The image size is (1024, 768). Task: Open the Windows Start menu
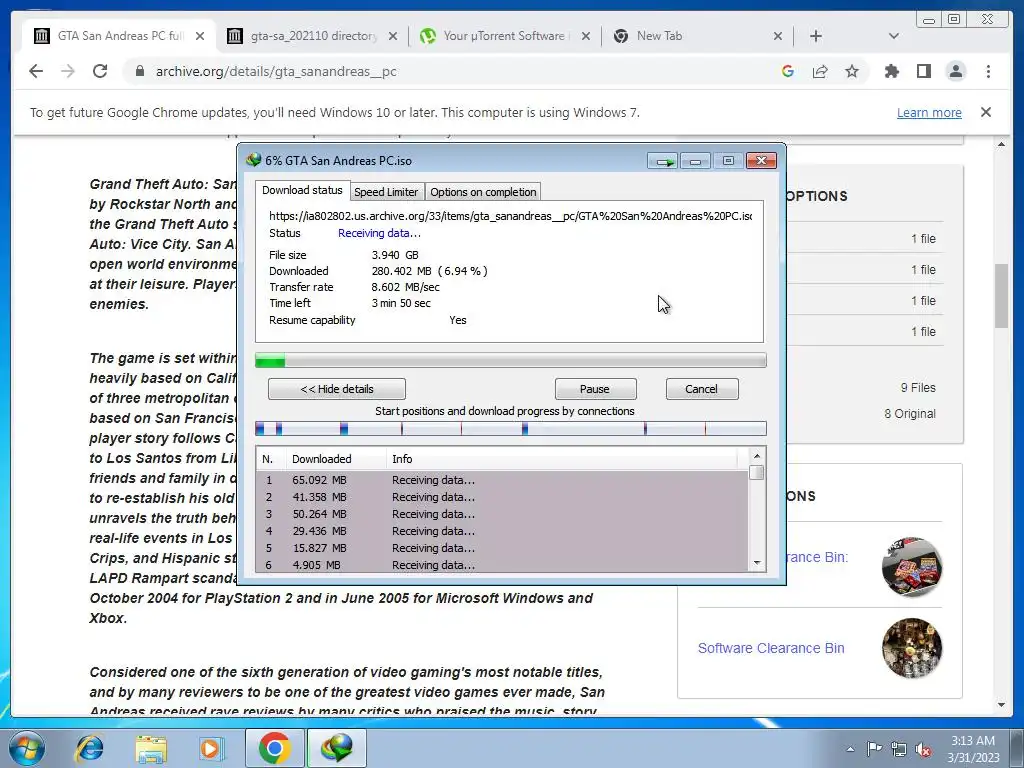[x=26, y=748]
